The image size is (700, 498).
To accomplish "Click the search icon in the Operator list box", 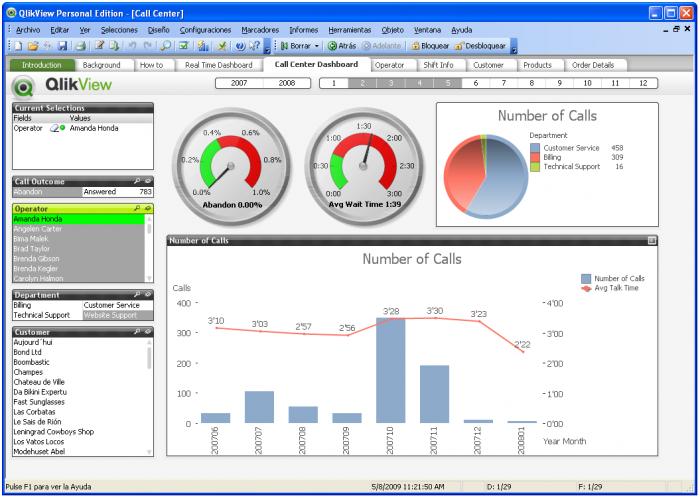I will click(139, 208).
